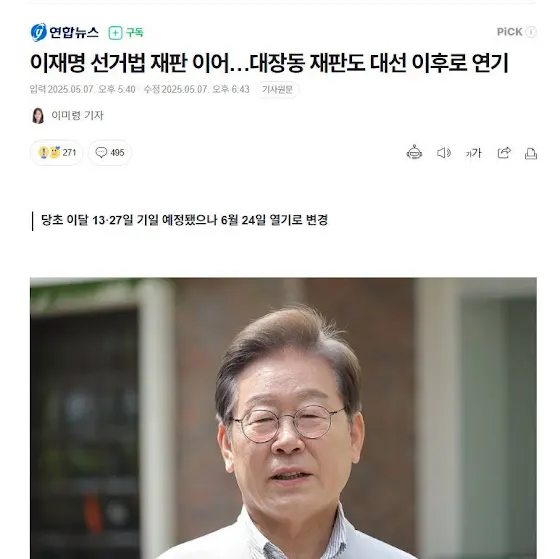This screenshot has height=559, width=560.
Task: Click the PiCK label
Action: click(510, 32)
